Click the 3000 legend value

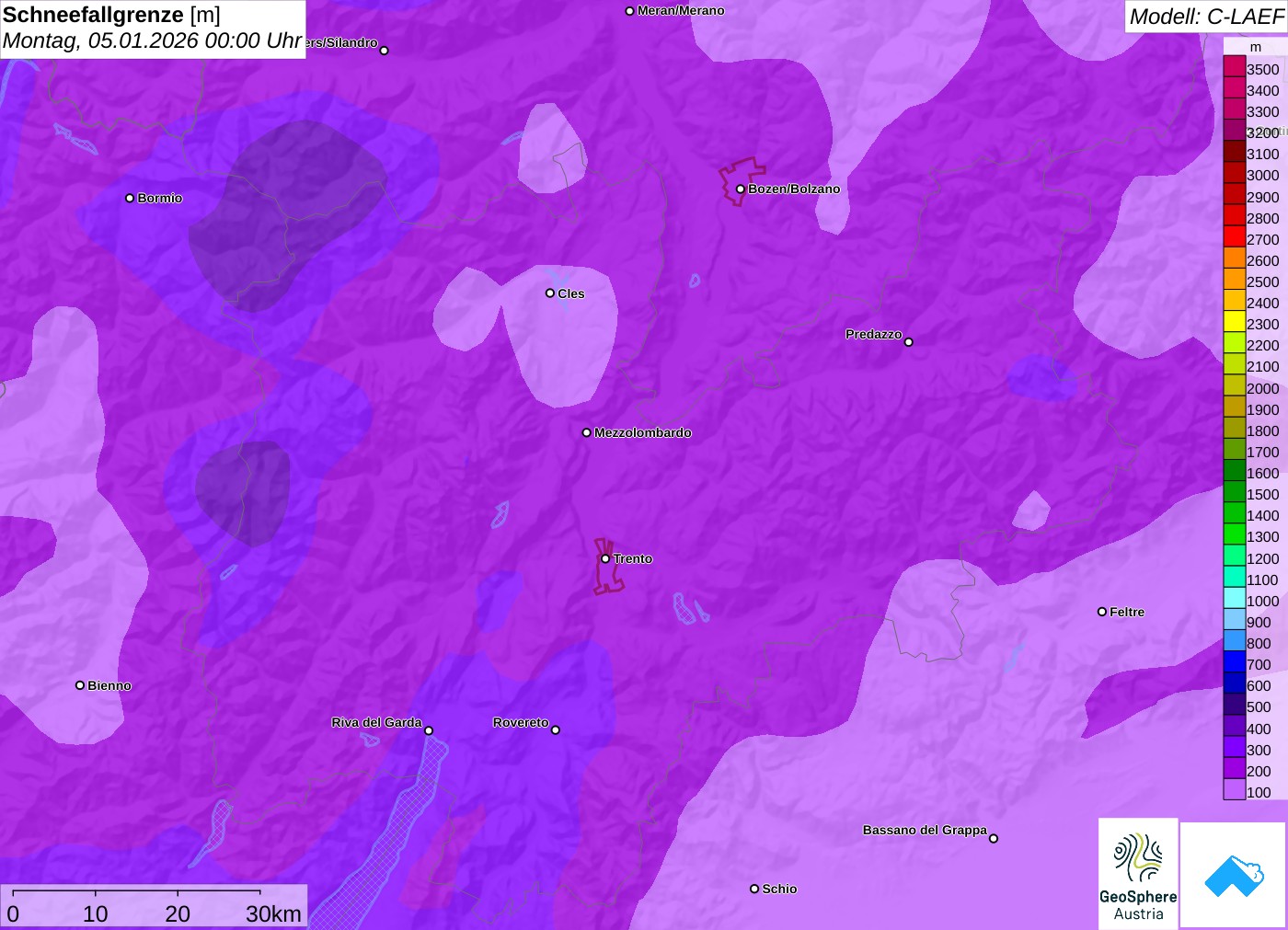pos(1263,175)
